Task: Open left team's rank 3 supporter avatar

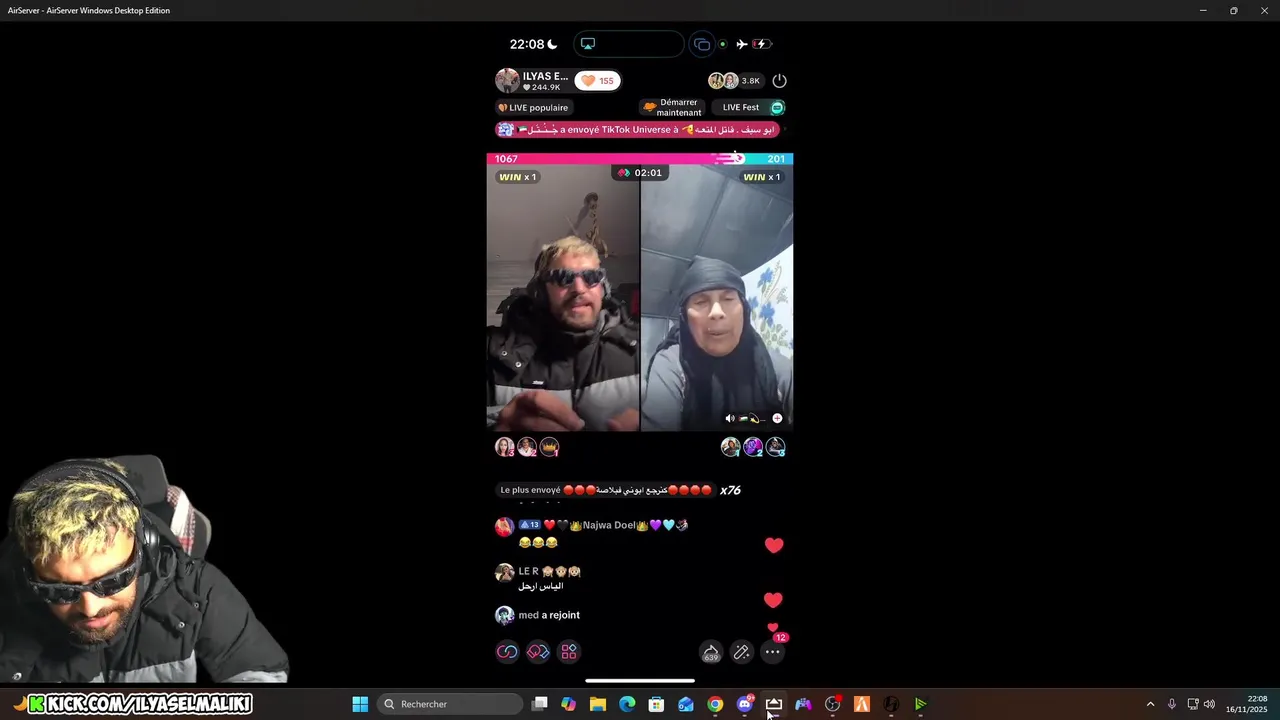Action: [x=505, y=447]
